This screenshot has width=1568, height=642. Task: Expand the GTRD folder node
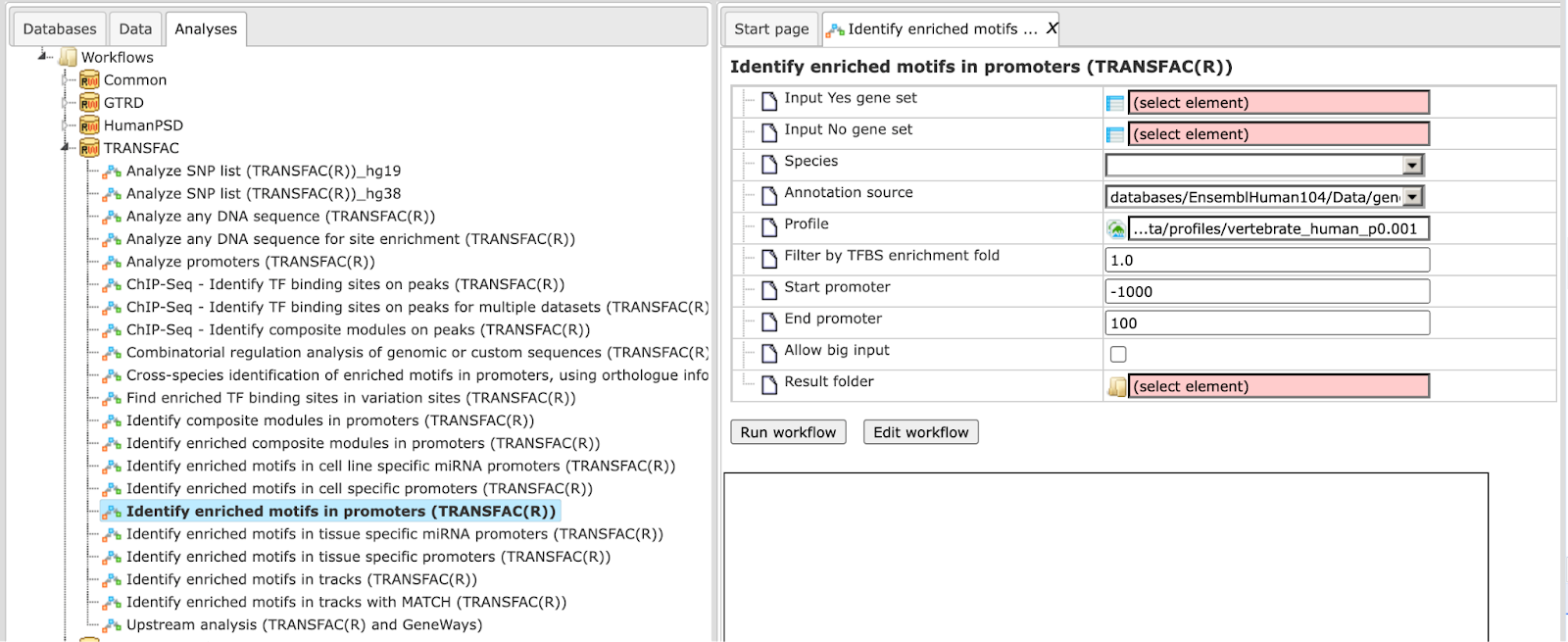[x=67, y=102]
